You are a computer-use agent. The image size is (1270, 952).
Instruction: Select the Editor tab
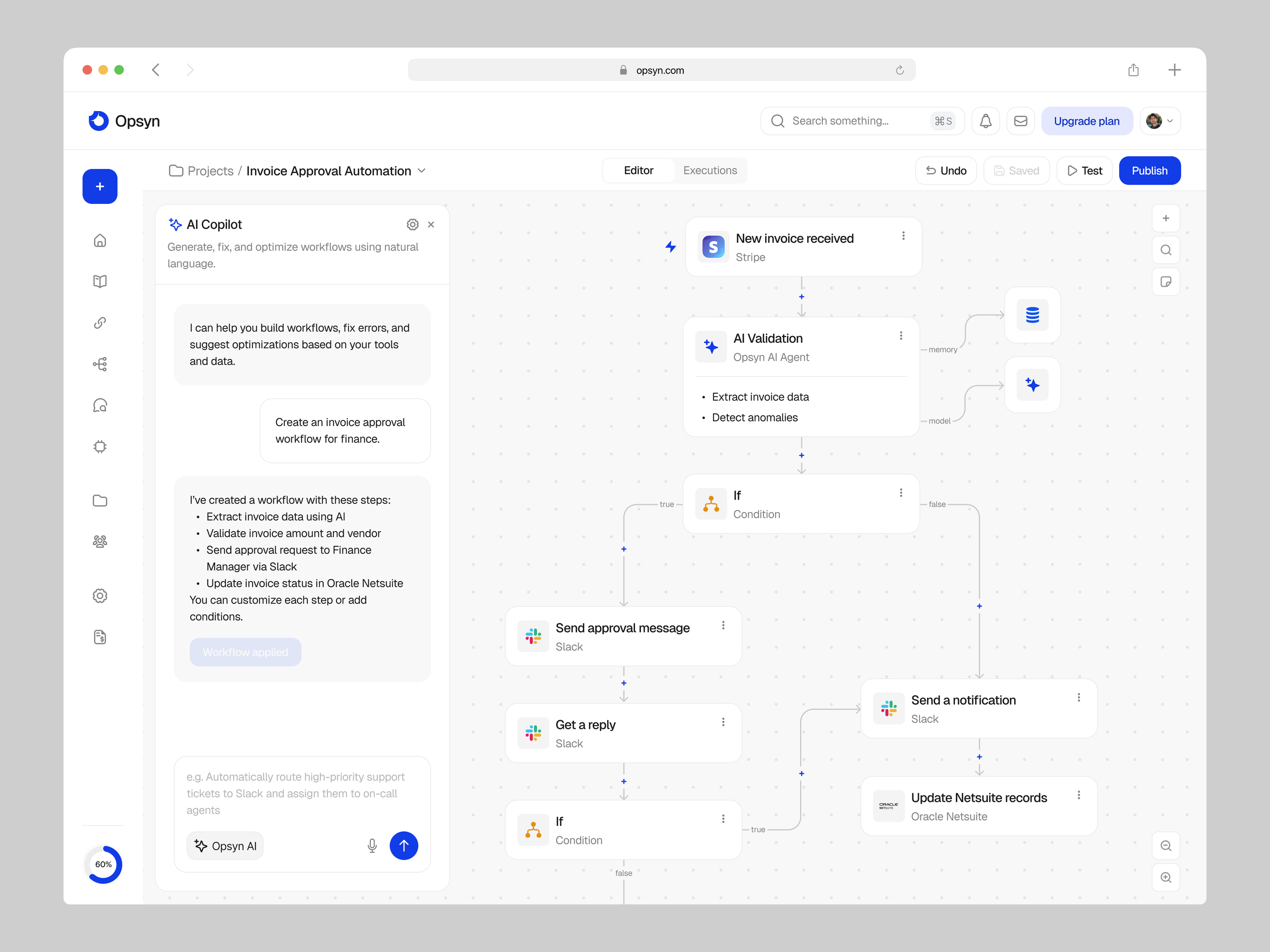(x=638, y=170)
